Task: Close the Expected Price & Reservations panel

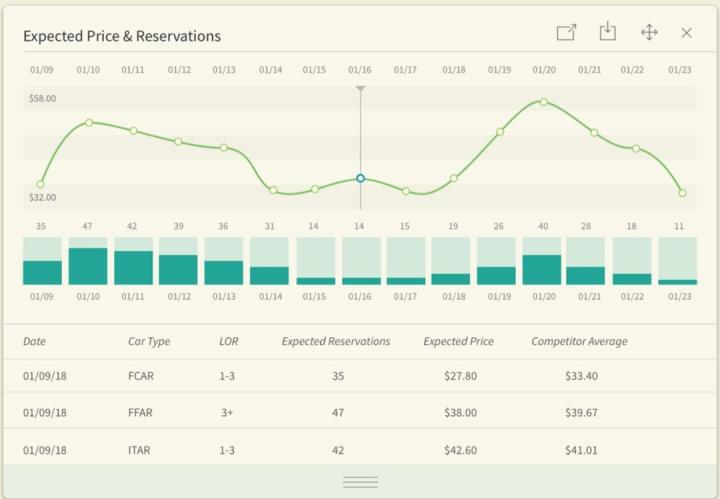Action: click(686, 33)
